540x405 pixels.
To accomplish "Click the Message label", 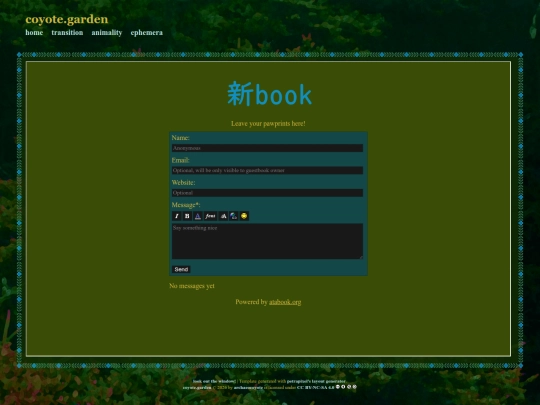I will [186, 205].
